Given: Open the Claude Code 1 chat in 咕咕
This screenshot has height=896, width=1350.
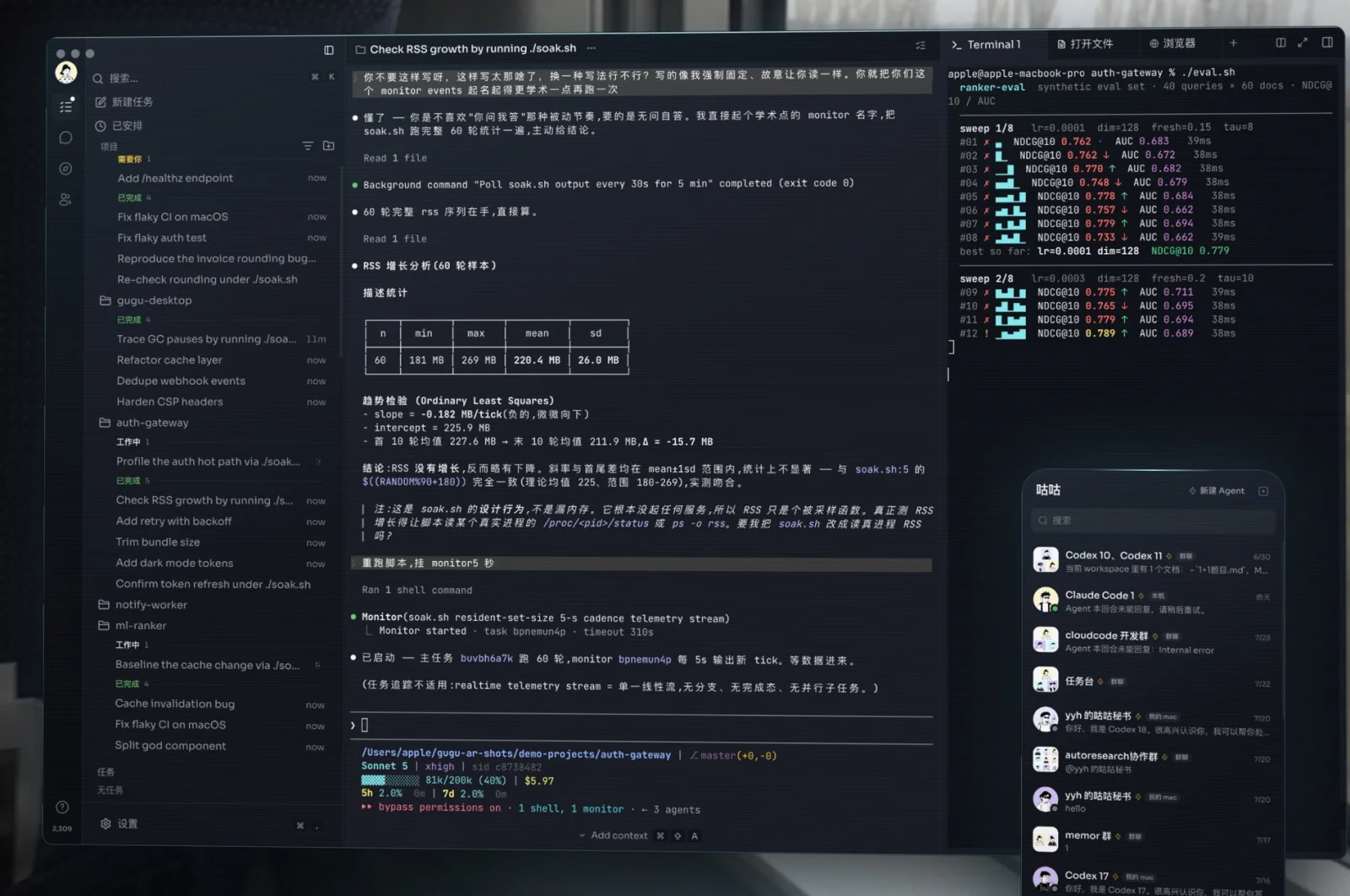Looking at the screenshot, I should point(1152,601).
